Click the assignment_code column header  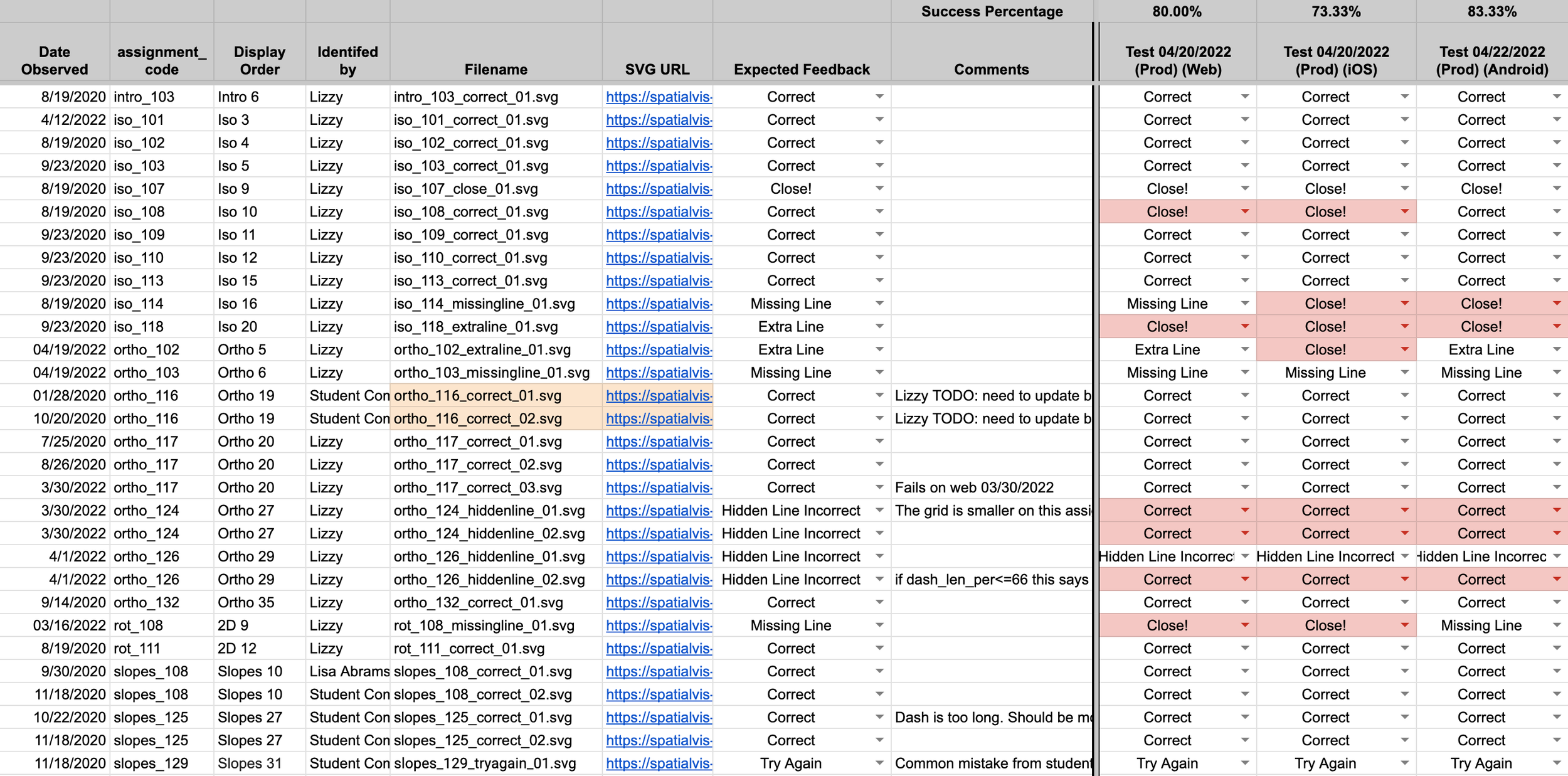(162, 53)
